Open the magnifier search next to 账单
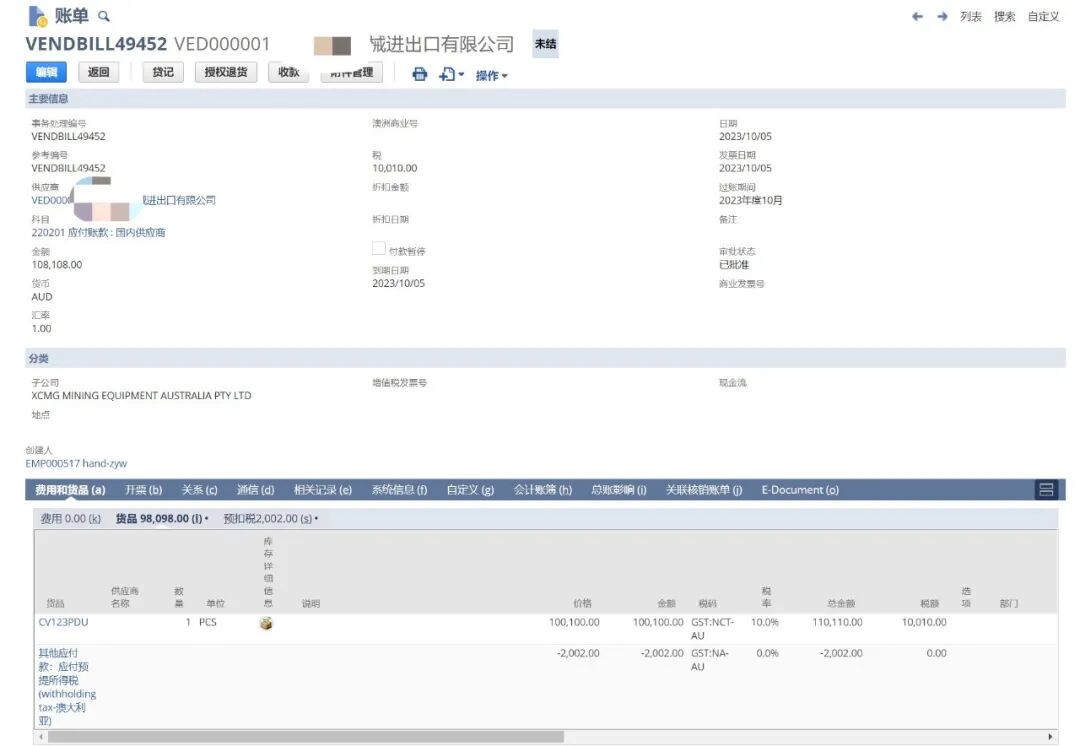Screen dimensions: 1080x746 [x=104, y=16]
